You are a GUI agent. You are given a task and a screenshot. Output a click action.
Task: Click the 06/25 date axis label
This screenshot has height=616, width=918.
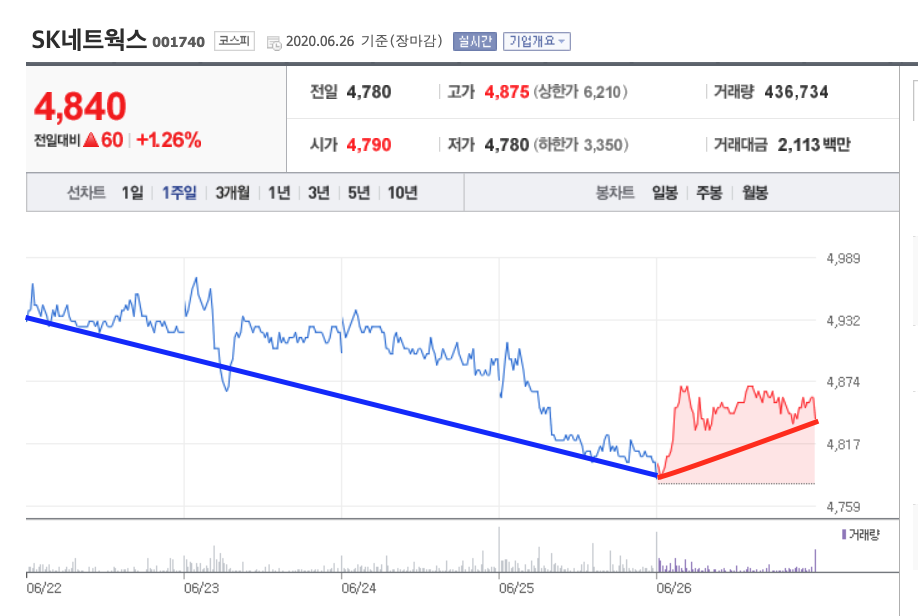tap(516, 588)
